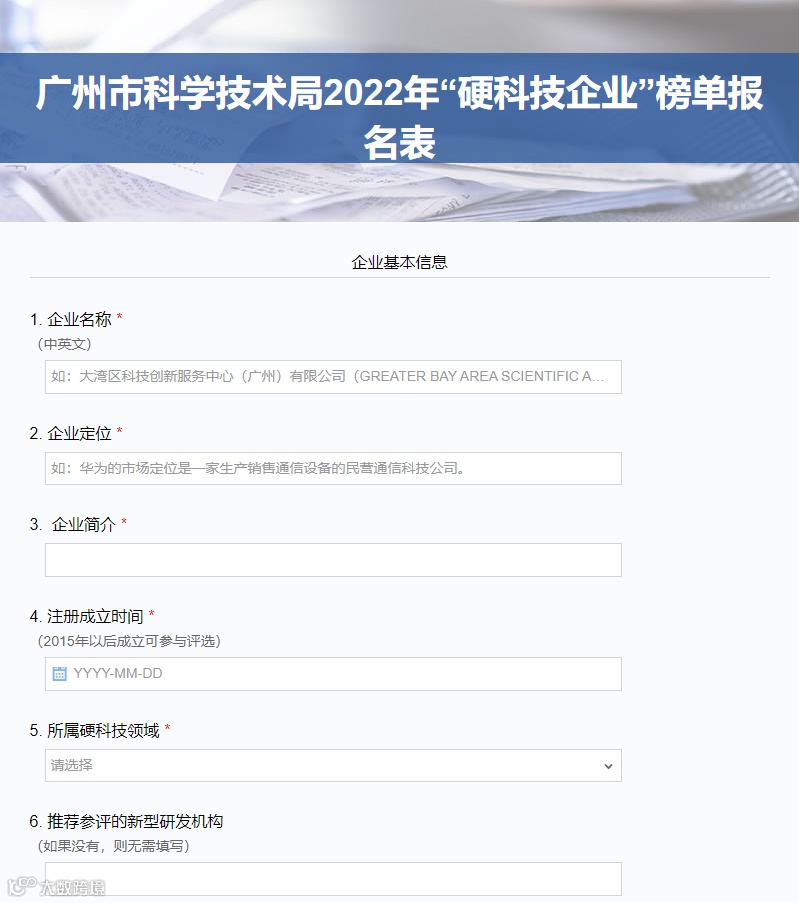The width and height of the screenshot is (799, 903).
Task: Open the 请选择 combo box
Action: tap(333, 765)
